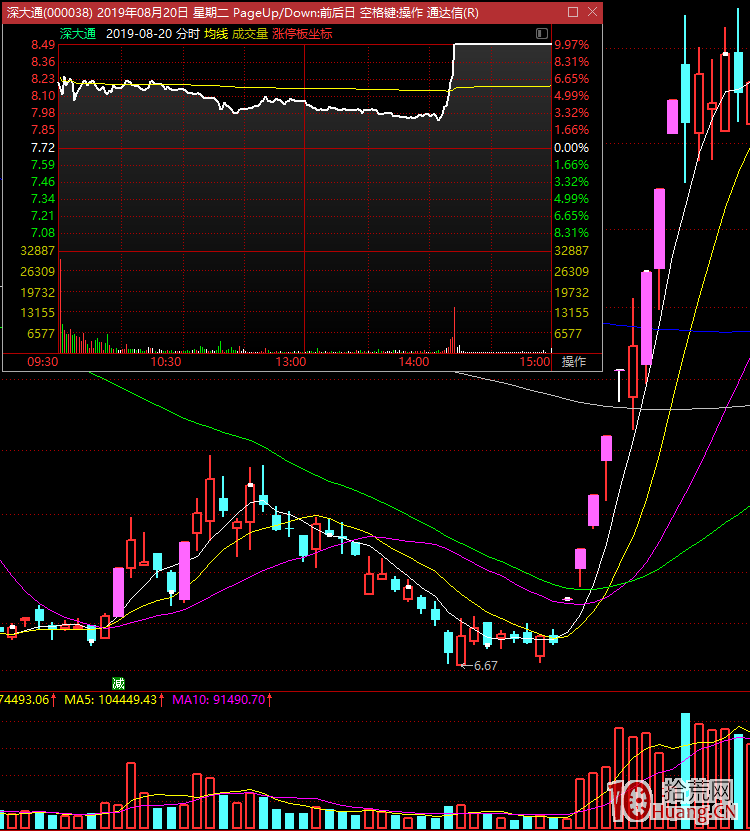Image resolution: width=750 pixels, height=831 pixels.
Task: Click the 6.67 low price arrow label
Action: tap(481, 665)
